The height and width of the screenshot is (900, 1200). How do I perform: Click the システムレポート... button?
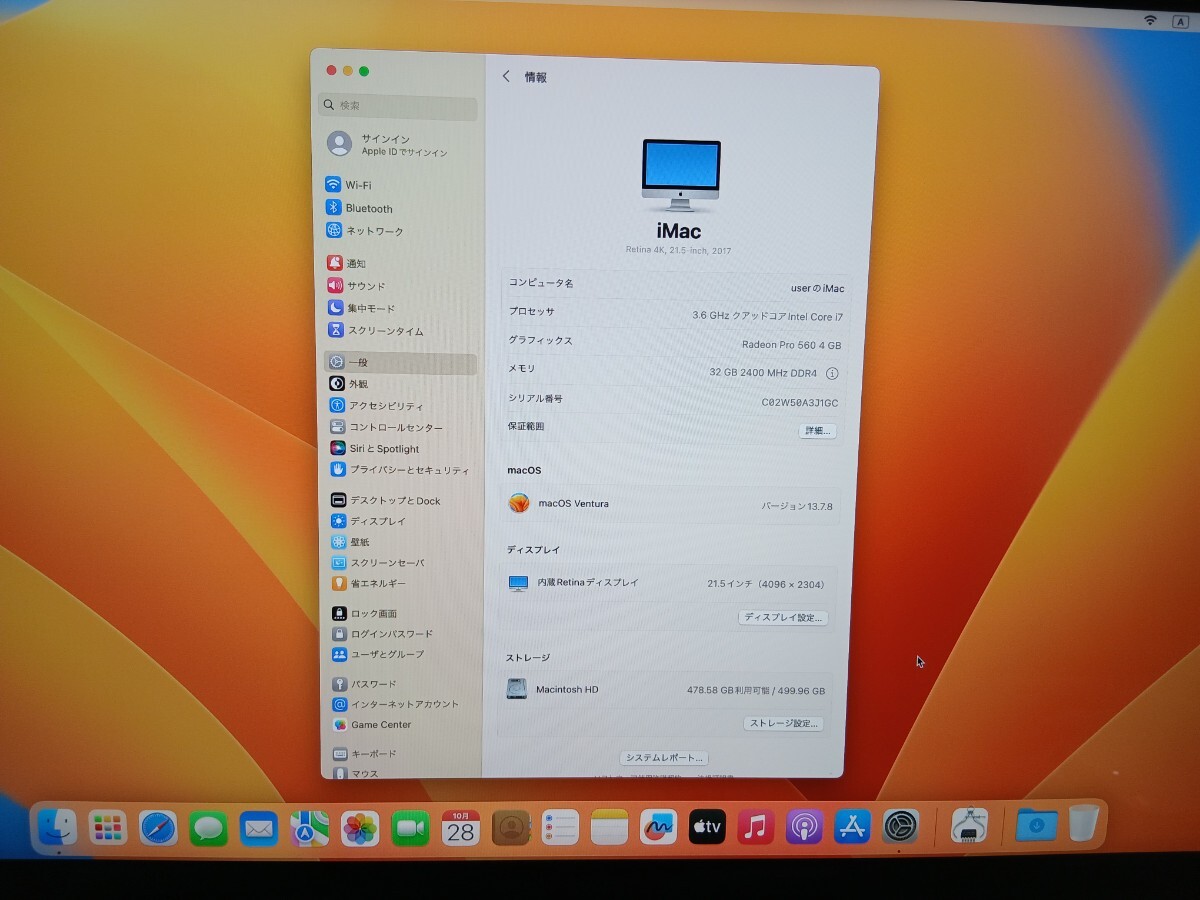click(665, 758)
